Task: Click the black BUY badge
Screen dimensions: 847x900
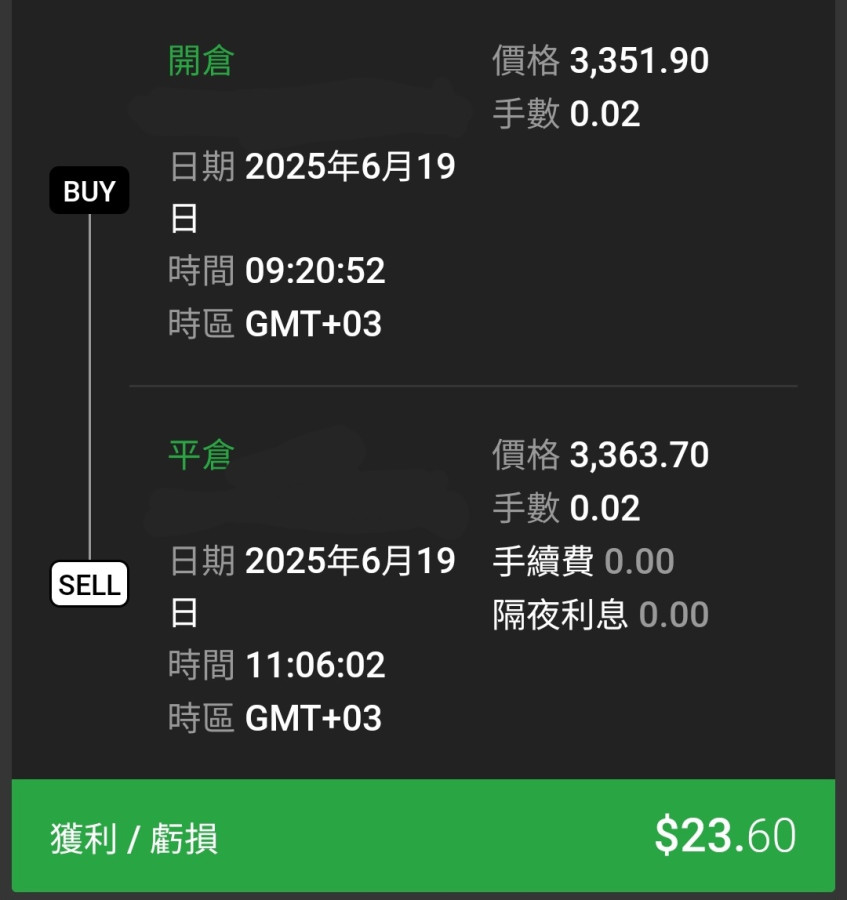Action: [x=89, y=191]
